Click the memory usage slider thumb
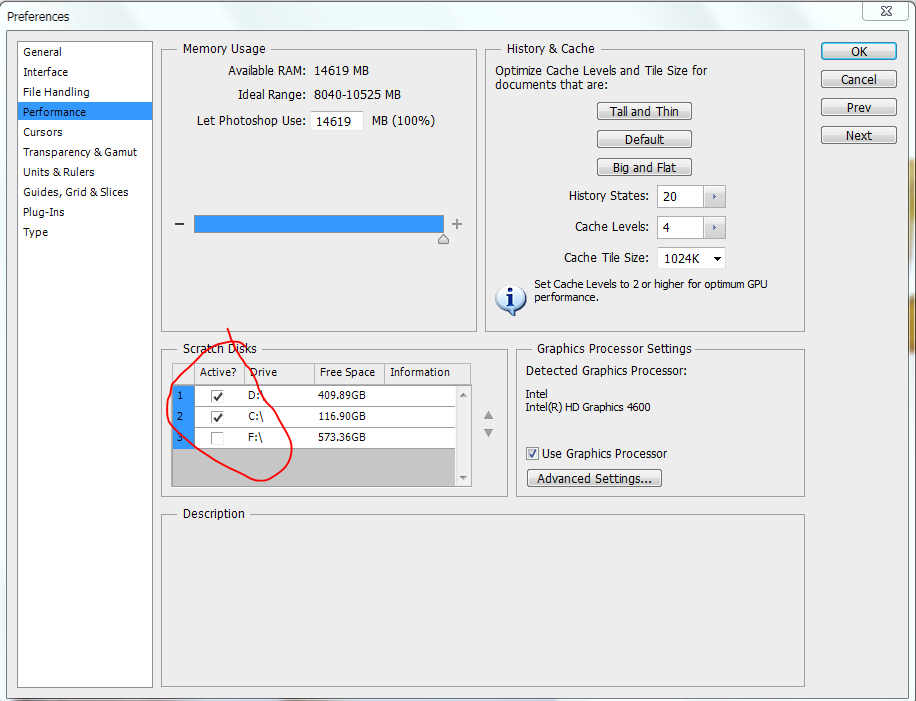 pos(443,239)
